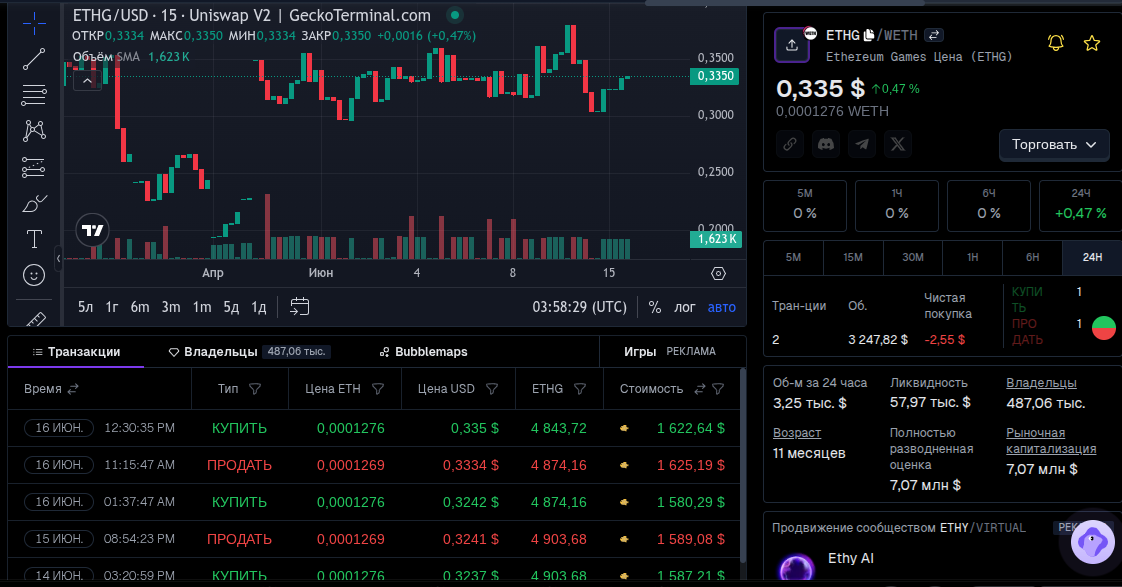Open the emoji icons tool
This screenshot has width=1122, height=587.
(x=34, y=275)
